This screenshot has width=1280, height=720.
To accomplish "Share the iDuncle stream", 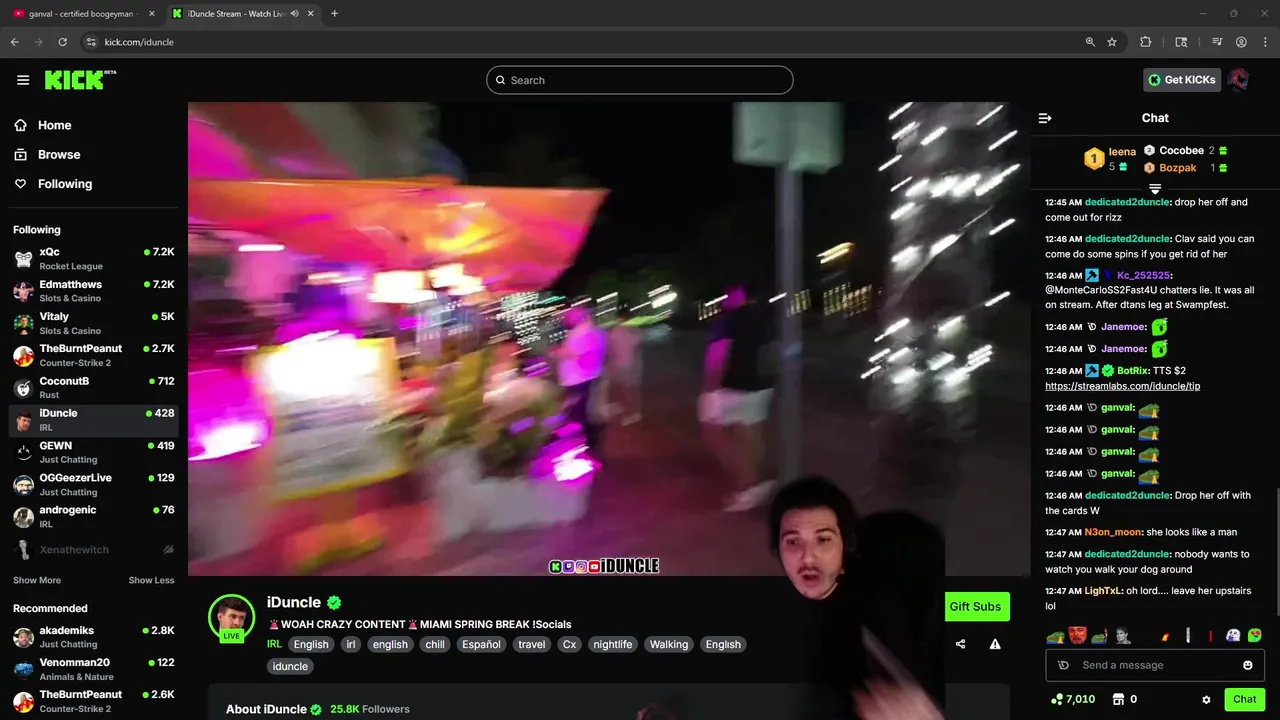I will pos(960,644).
